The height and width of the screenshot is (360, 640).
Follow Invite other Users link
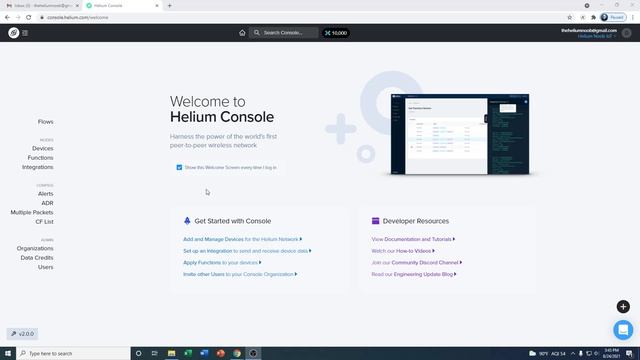click(240, 274)
